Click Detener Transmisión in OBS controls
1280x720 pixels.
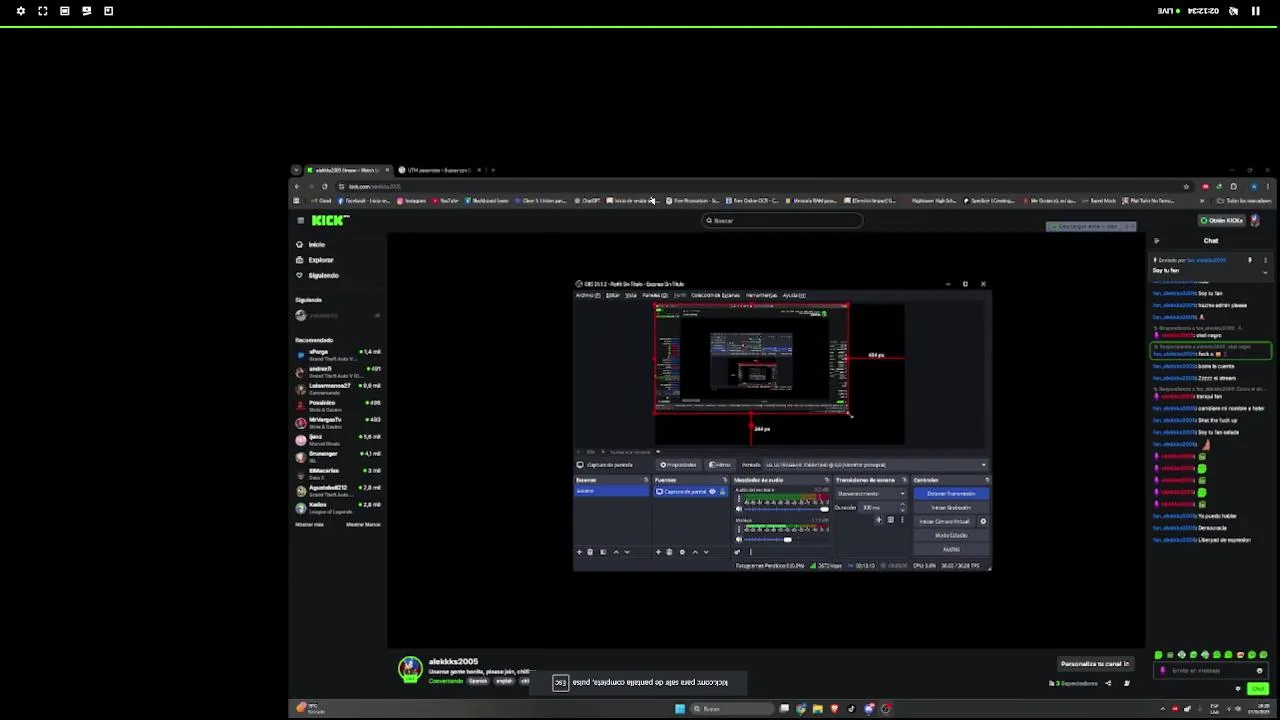950,493
